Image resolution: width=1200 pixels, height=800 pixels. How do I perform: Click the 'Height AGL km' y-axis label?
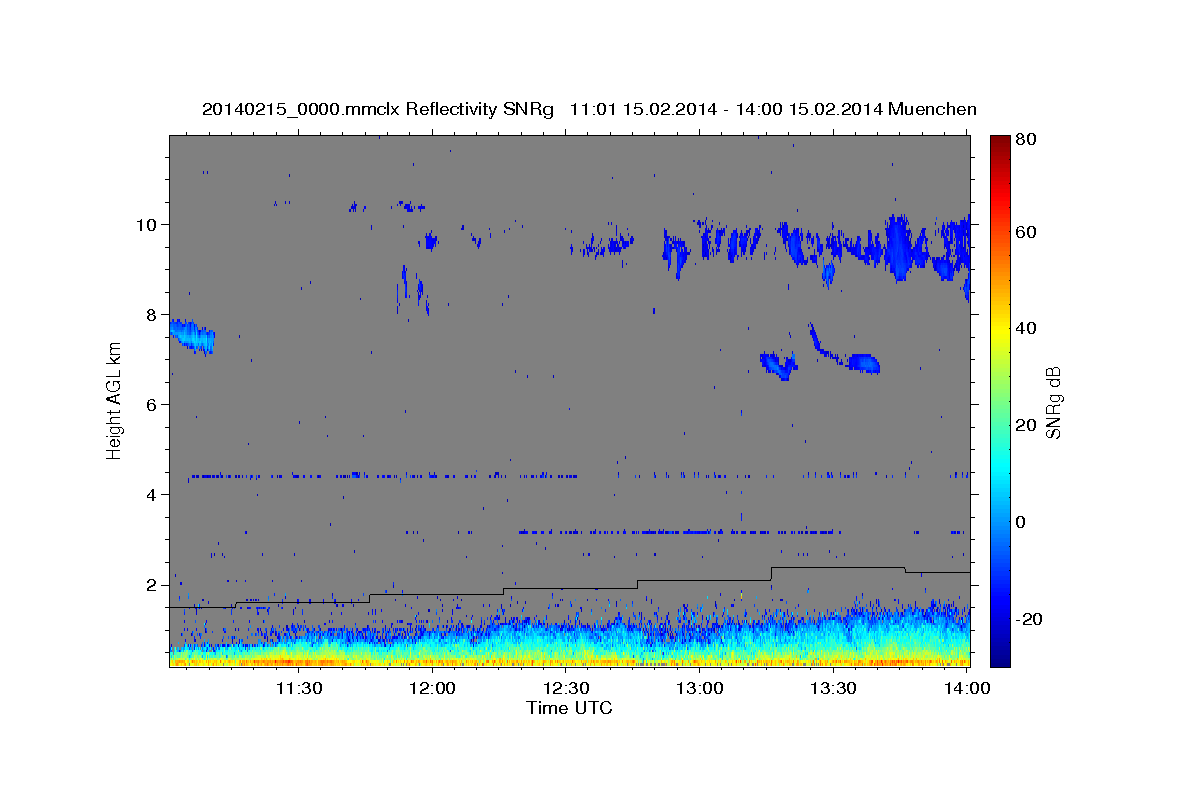(x=114, y=401)
